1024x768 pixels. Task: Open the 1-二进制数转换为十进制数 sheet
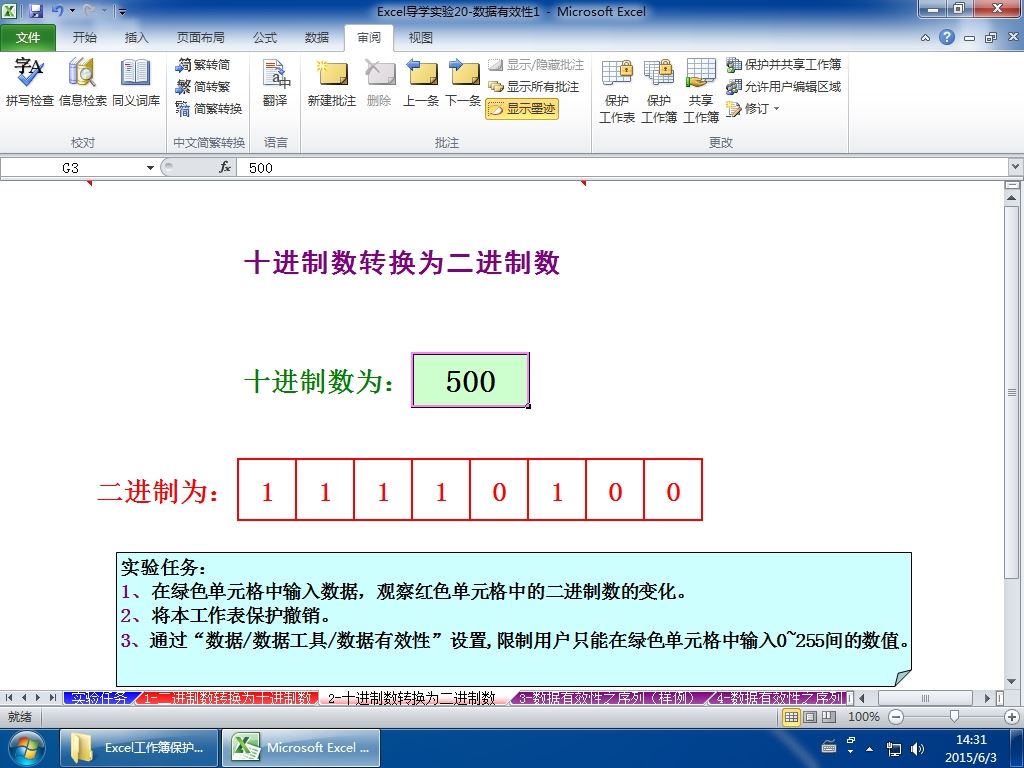point(227,698)
